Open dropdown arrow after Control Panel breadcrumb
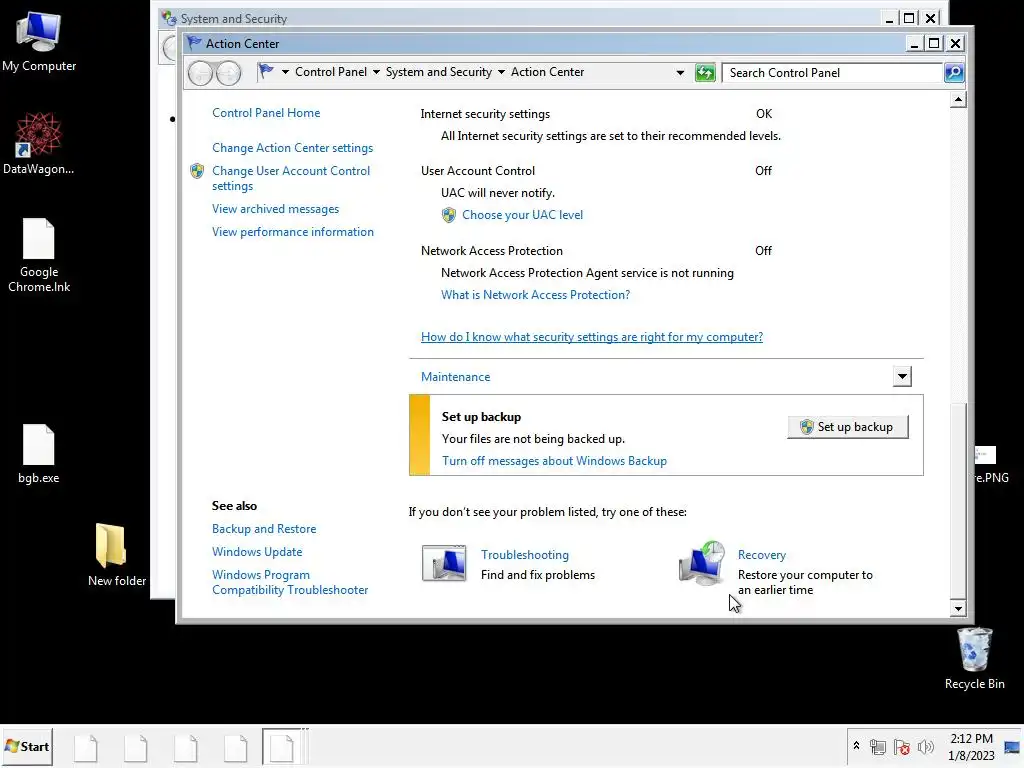This screenshot has height=768, width=1024. pos(376,72)
